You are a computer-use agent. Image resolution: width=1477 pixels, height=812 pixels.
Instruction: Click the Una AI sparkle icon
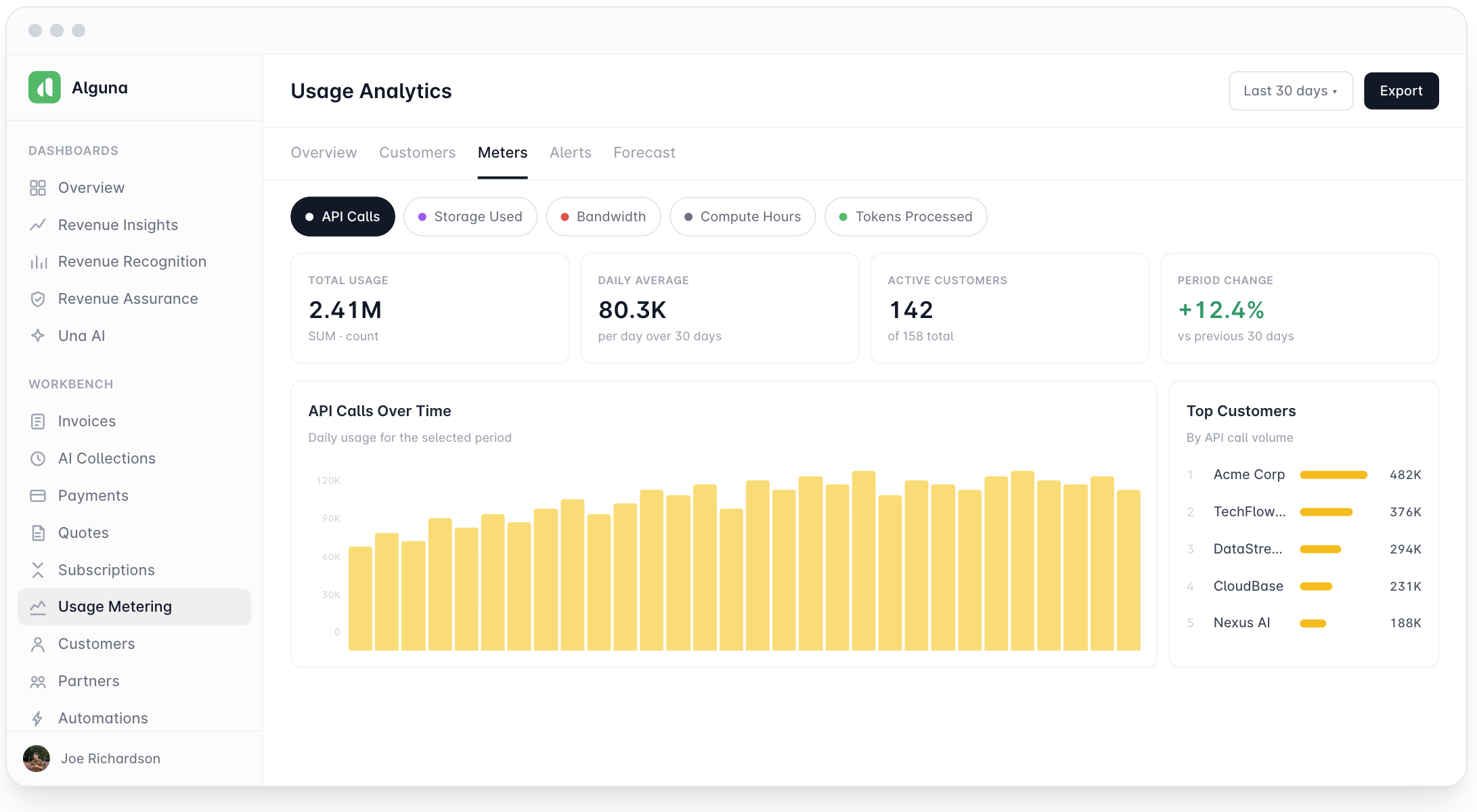38,336
